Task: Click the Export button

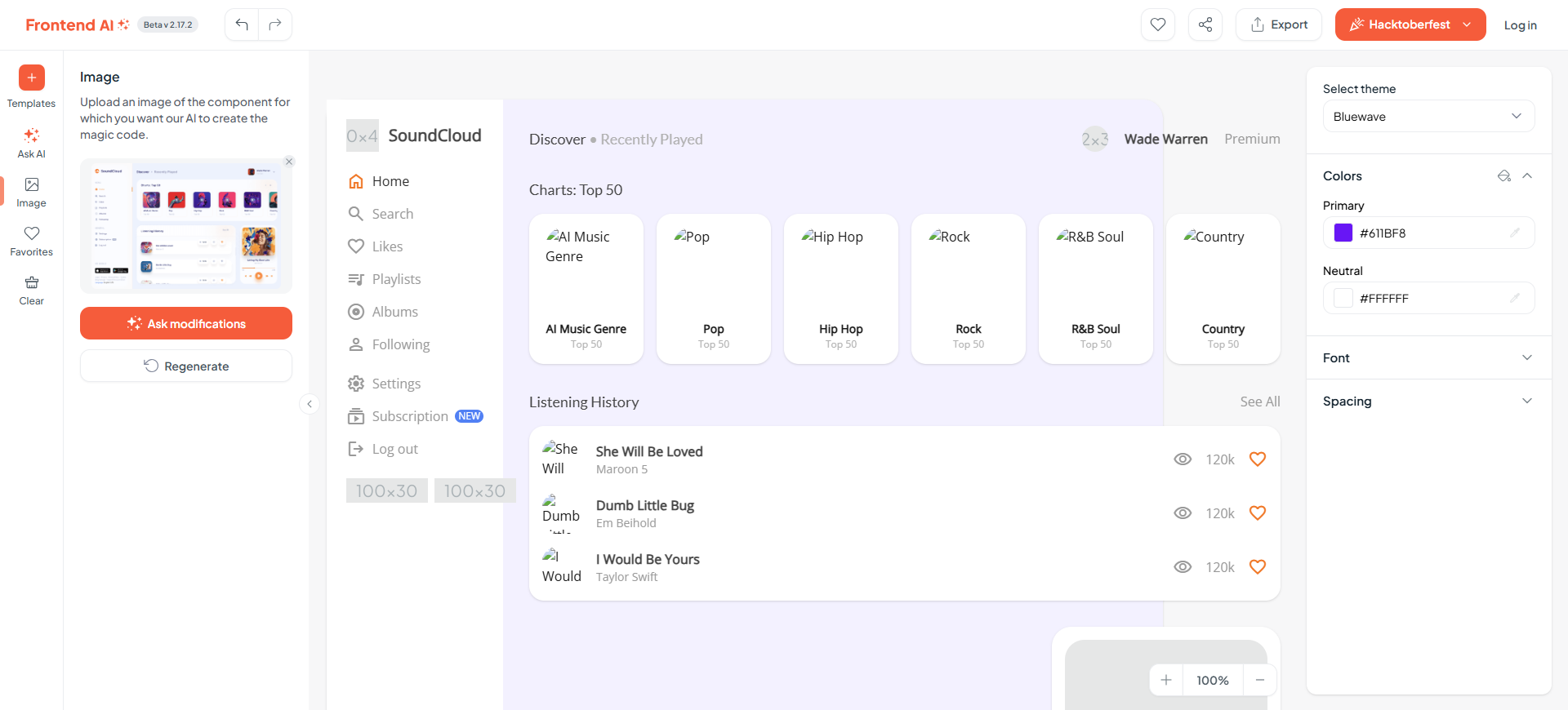Action: [x=1279, y=24]
